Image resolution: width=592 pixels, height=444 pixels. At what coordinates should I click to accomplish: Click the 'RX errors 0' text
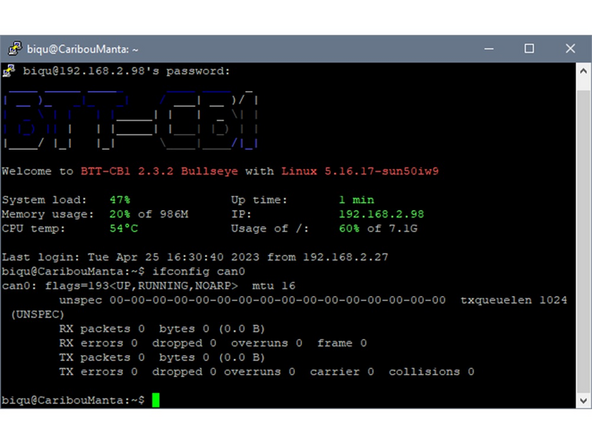click(x=98, y=343)
